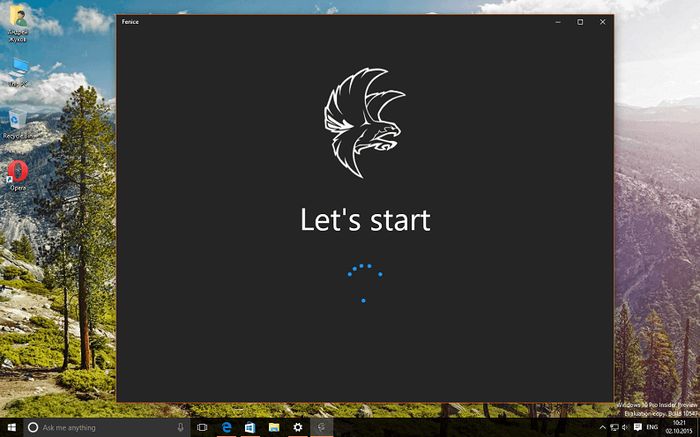Select the Recycle Bin desktop icon
Viewport: 700px width, 437px height.
pyautogui.click(x=17, y=122)
